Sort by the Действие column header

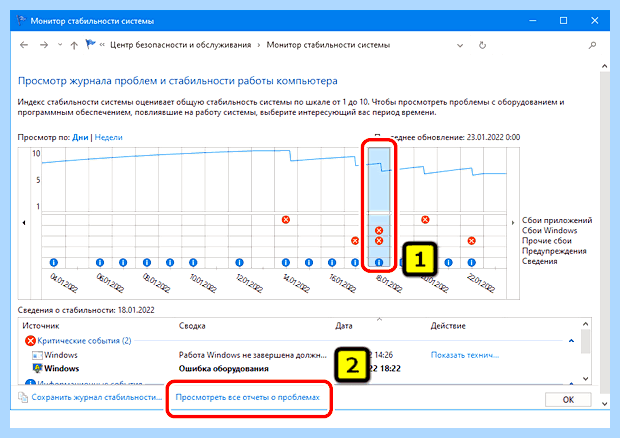click(x=448, y=326)
